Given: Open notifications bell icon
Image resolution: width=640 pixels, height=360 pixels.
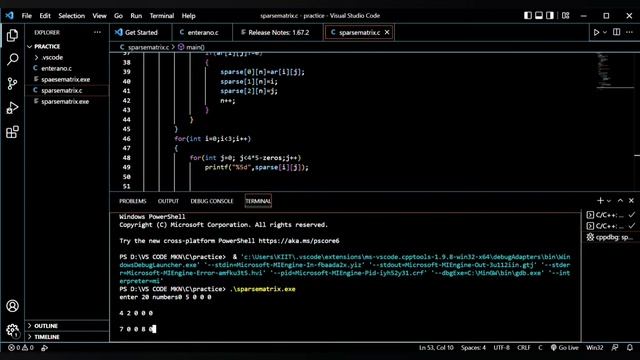Looking at the screenshot, I should 630,348.
